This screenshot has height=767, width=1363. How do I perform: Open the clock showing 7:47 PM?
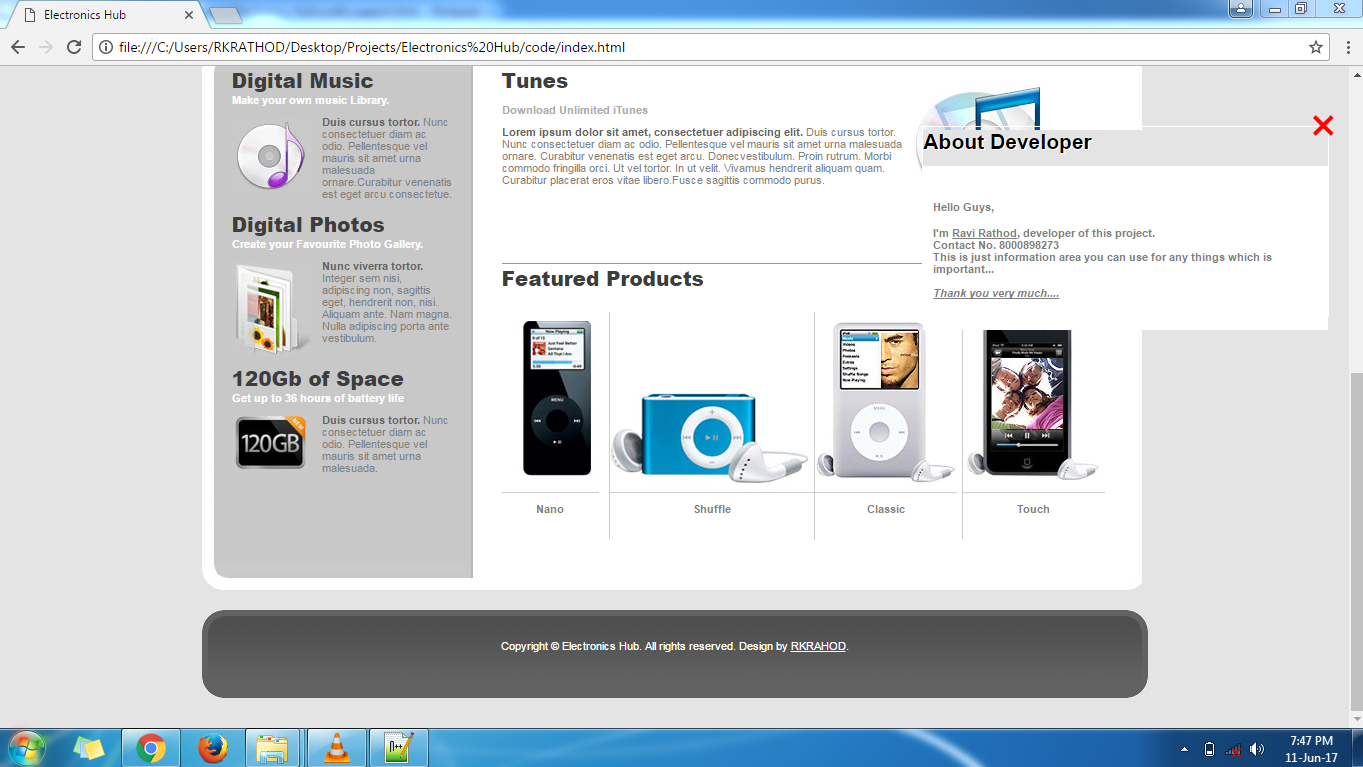point(1311,749)
